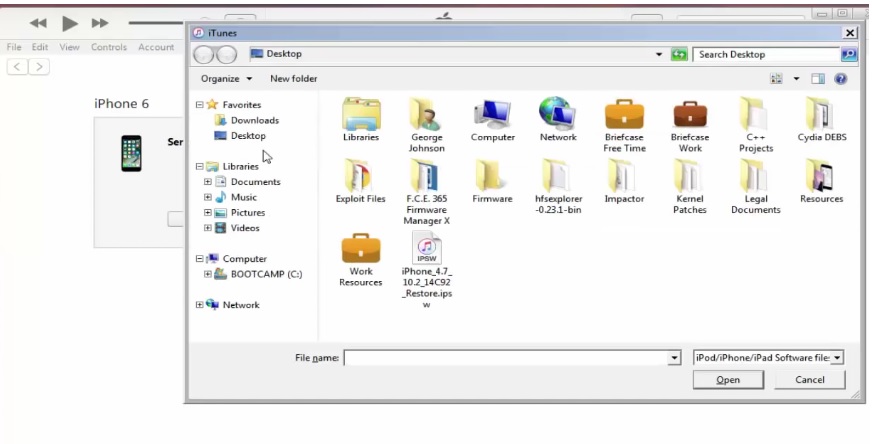Click iTunes back navigation button
Image resolution: width=872 pixels, height=444 pixels.
pos(17,67)
